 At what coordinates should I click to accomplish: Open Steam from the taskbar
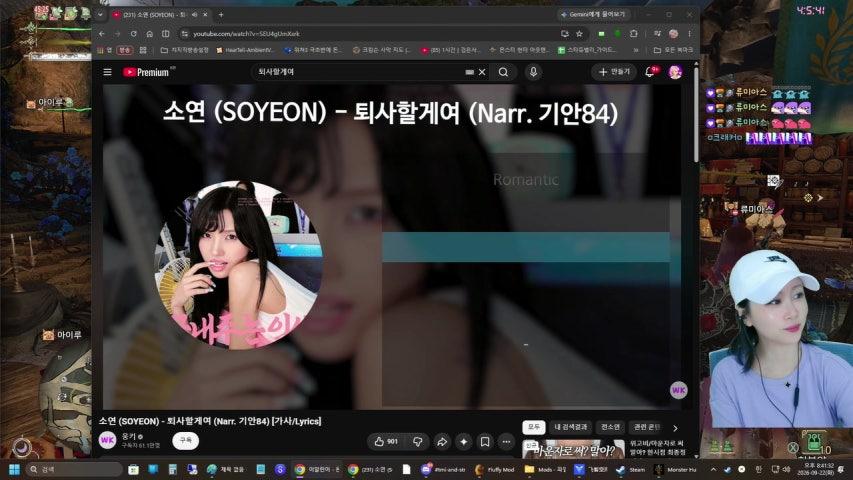pyautogui.click(x=631, y=469)
